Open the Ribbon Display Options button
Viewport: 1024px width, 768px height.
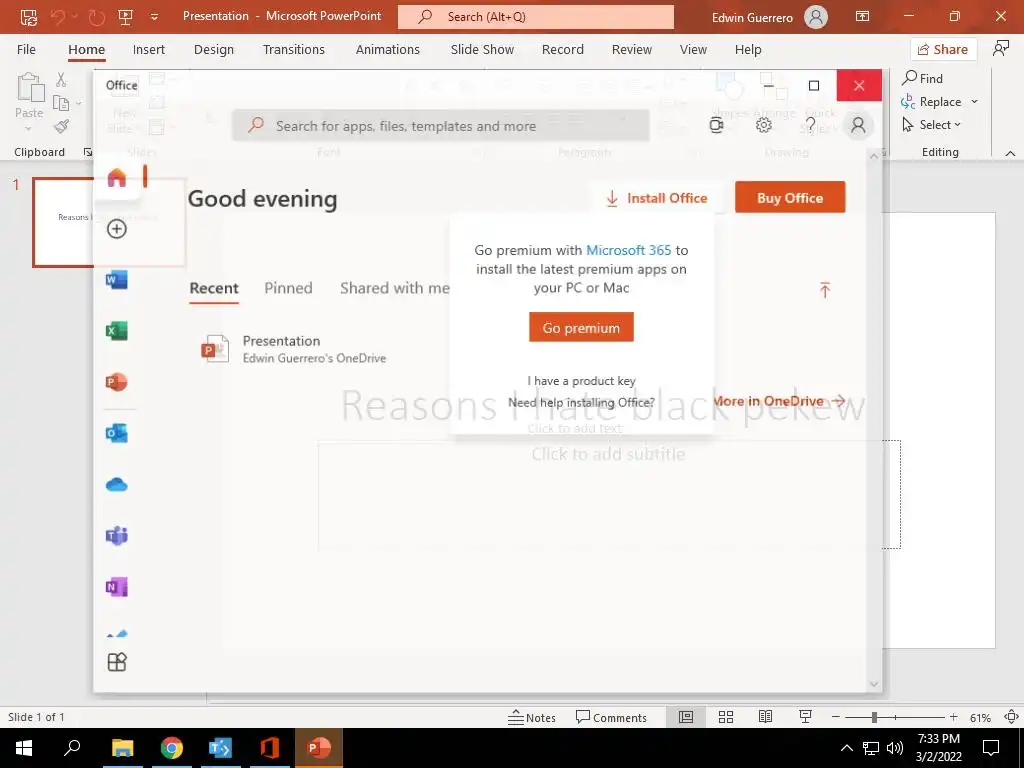pos(863,17)
